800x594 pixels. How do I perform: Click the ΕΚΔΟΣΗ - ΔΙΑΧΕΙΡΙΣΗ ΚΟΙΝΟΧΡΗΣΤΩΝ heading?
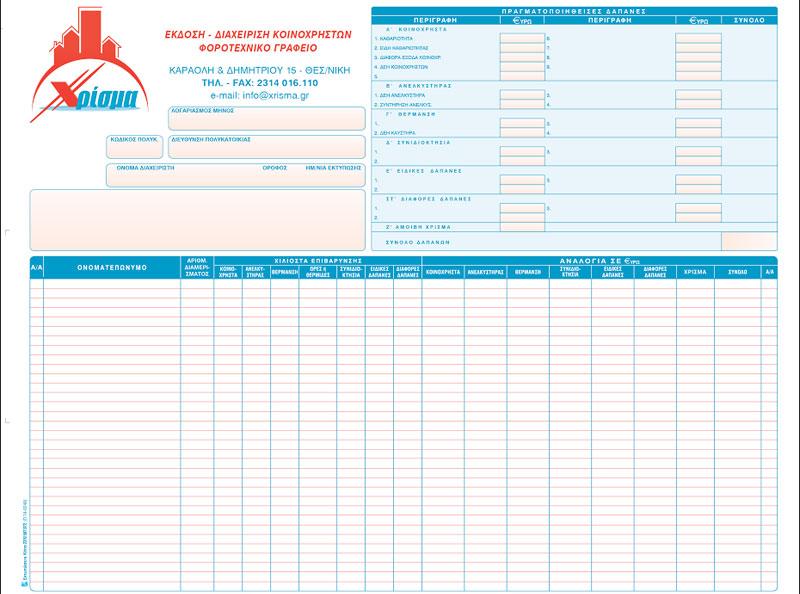(x=258, y=35)
